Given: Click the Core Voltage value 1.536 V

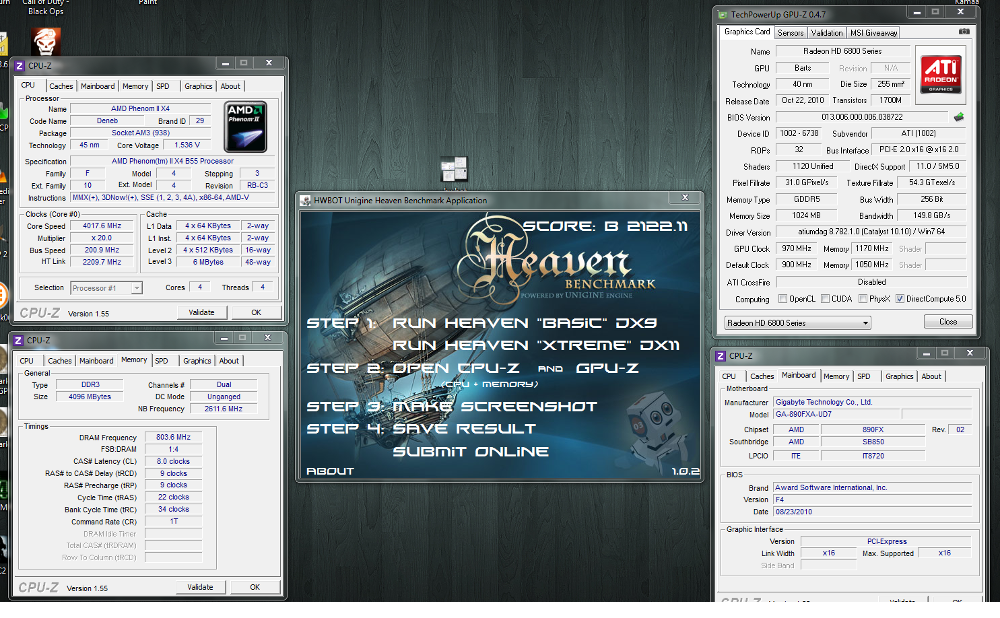Looking at the screenshot, I should 187,145.
